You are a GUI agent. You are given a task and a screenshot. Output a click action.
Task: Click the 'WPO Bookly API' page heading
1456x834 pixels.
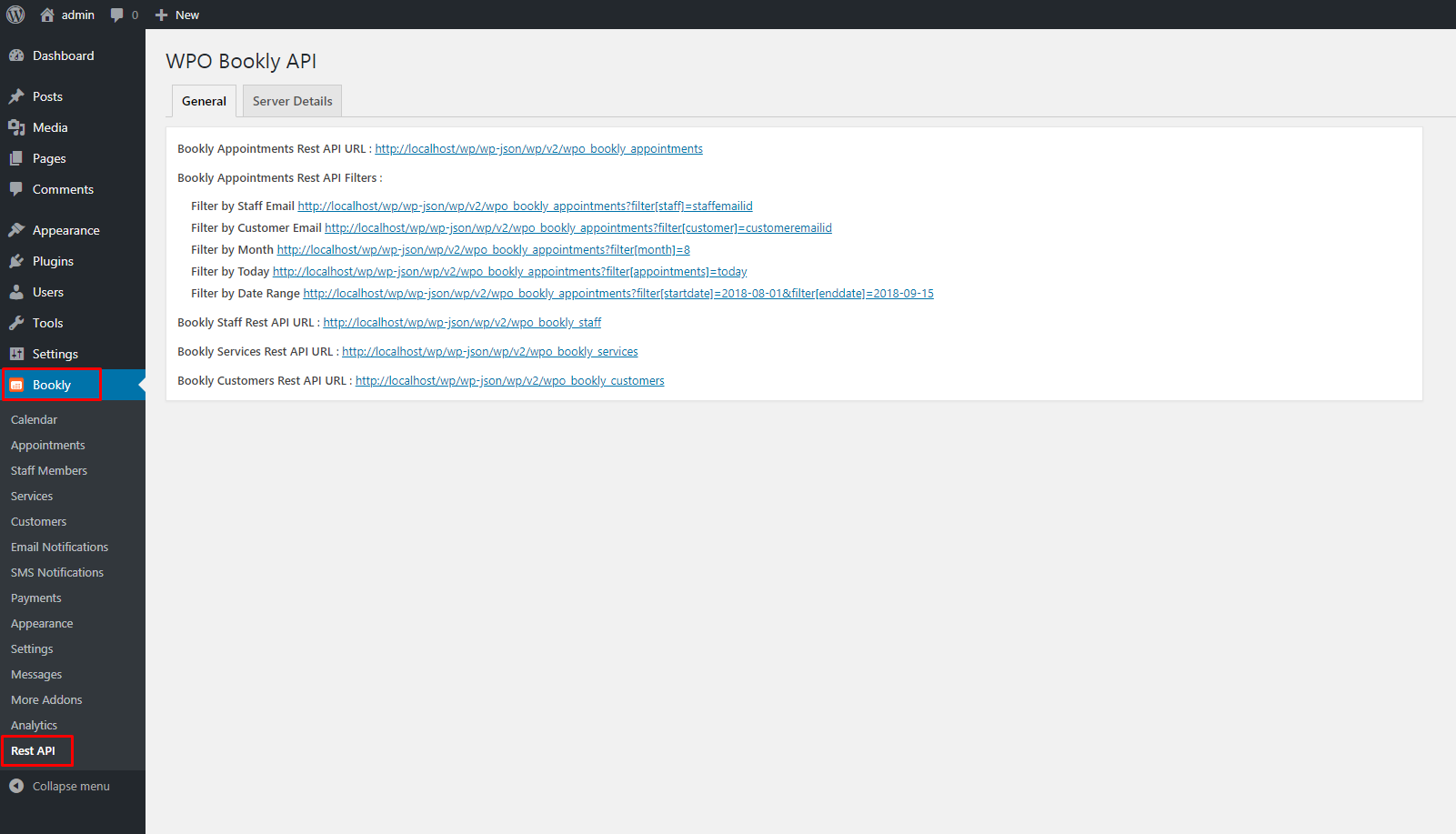coord(241,61)
